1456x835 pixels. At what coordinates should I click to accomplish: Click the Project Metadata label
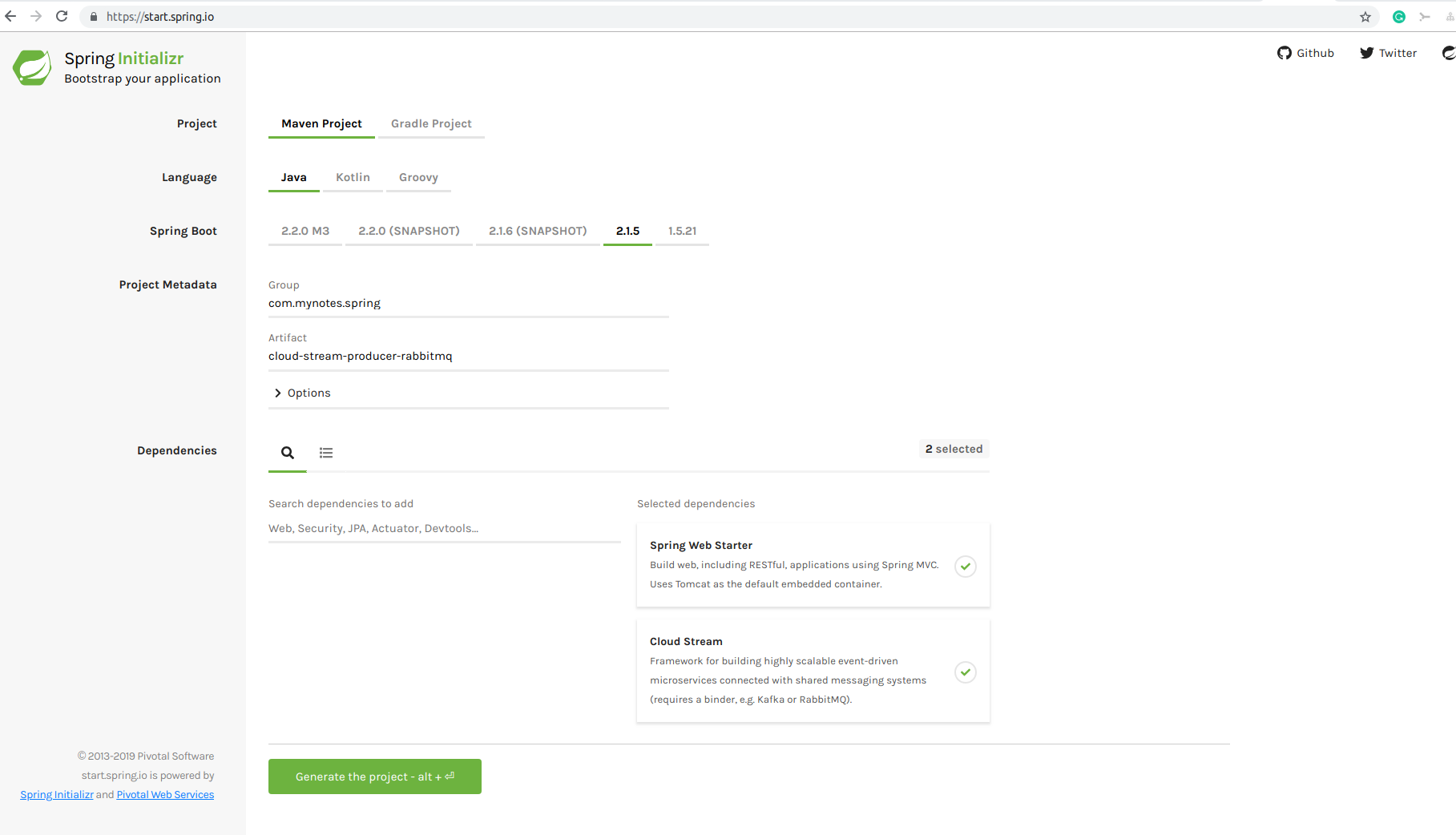[167, 284]
